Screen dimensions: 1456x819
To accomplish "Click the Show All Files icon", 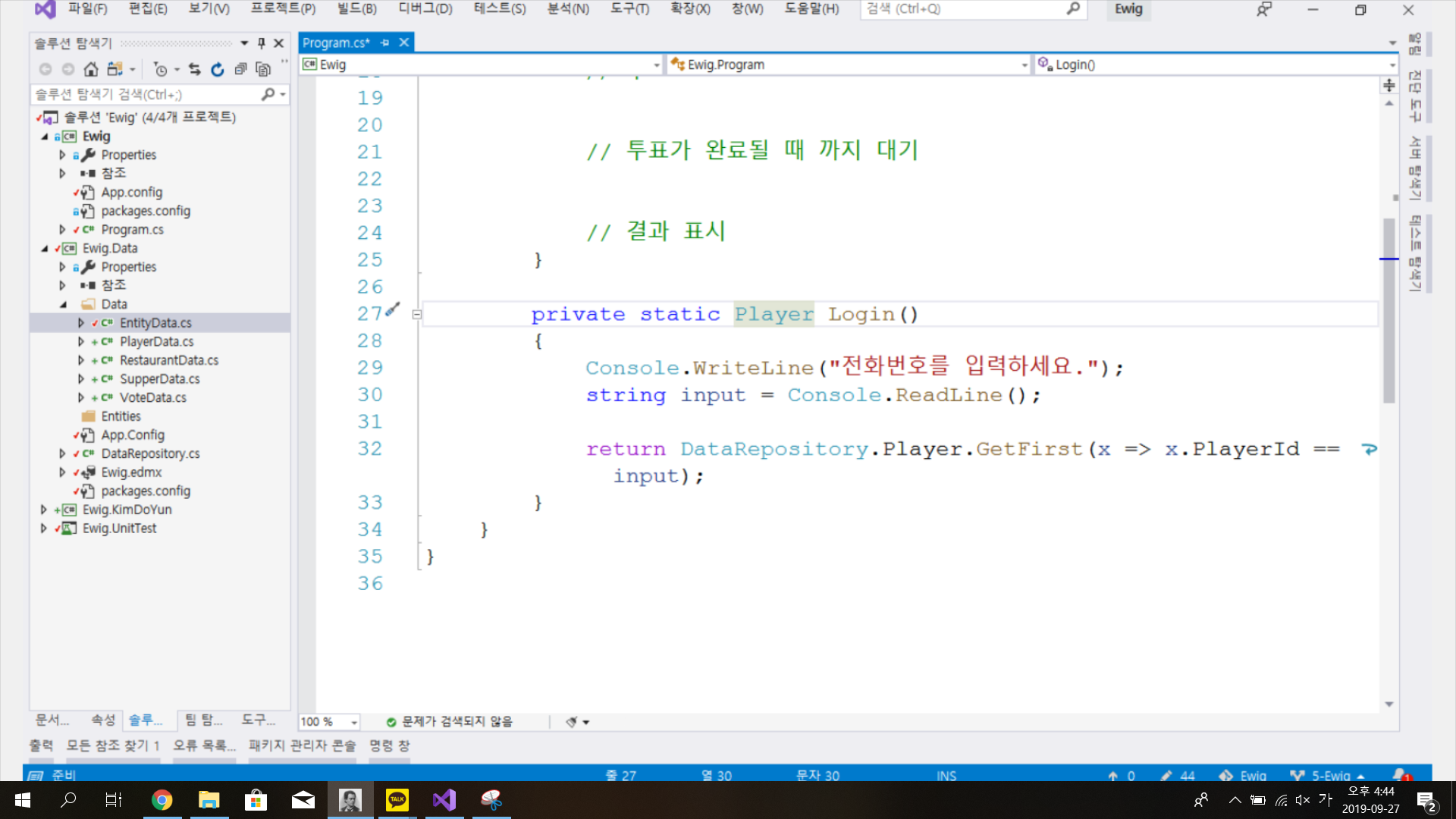I will click(263, 70).
